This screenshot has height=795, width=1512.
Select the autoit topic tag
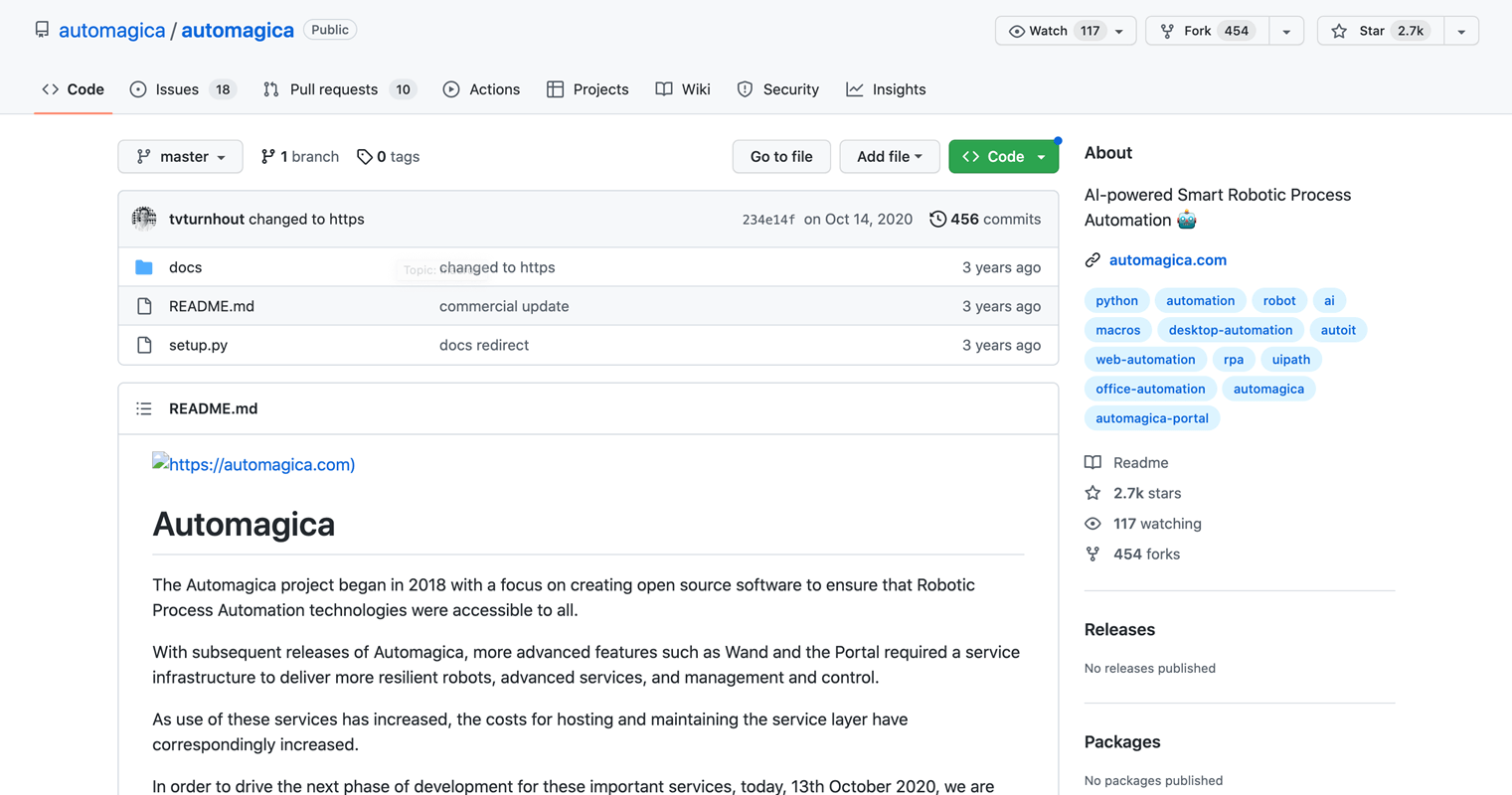point(1338,330)
